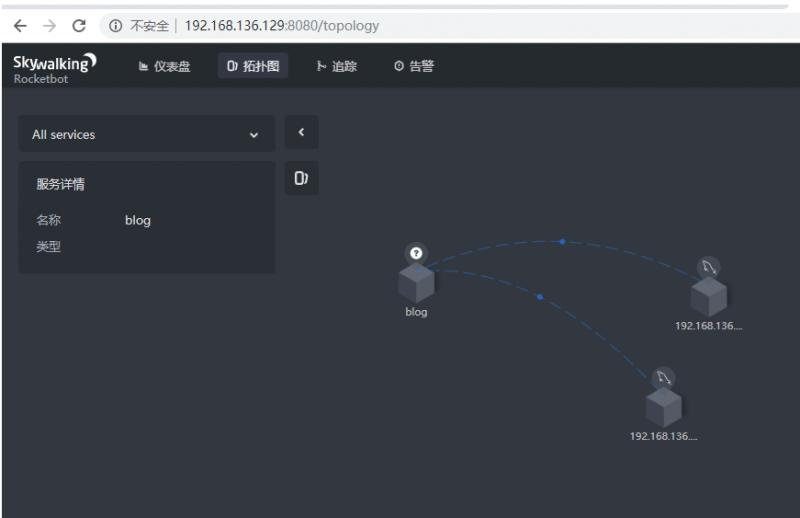800x518 pixels.
Task: Click blue dot on upper dashed link
Action: click(562, 241)
